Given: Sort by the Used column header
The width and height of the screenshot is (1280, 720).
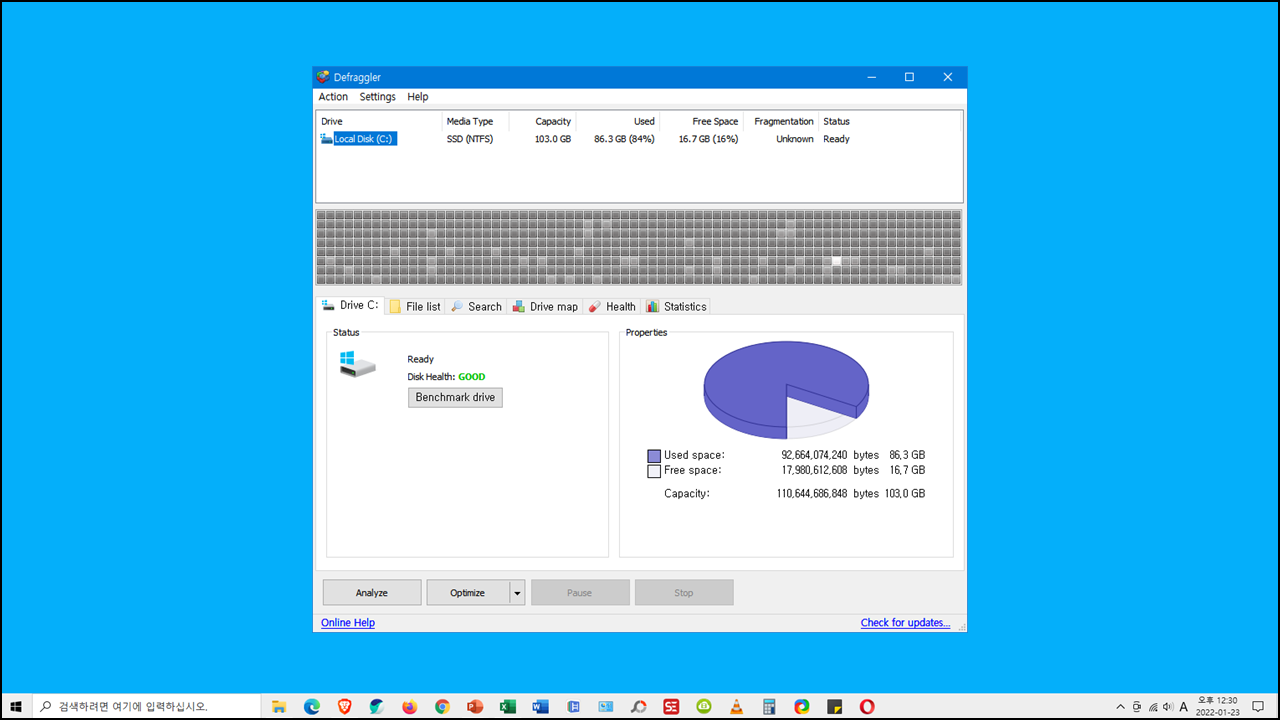Looking at the screenshot, I should click(618, 121).
